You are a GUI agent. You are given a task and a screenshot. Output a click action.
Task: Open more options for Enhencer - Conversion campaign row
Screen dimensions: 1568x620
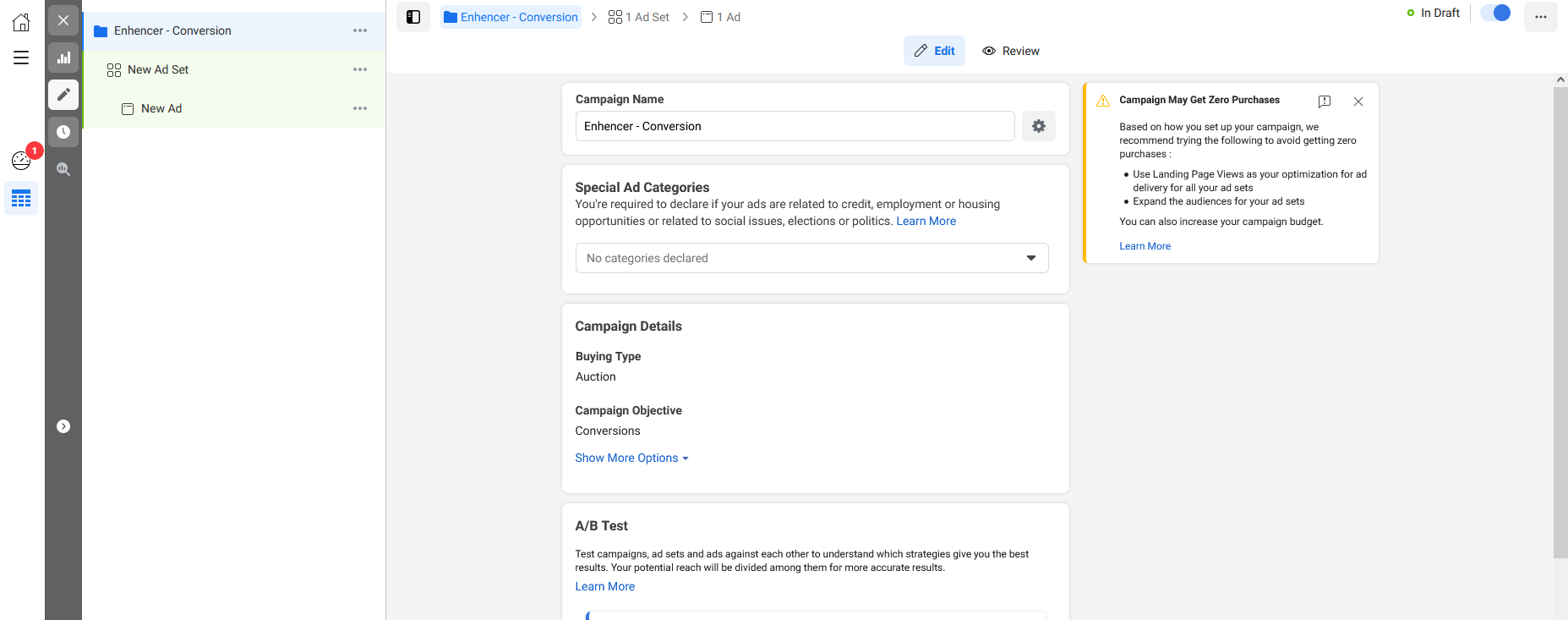point(360,30)
